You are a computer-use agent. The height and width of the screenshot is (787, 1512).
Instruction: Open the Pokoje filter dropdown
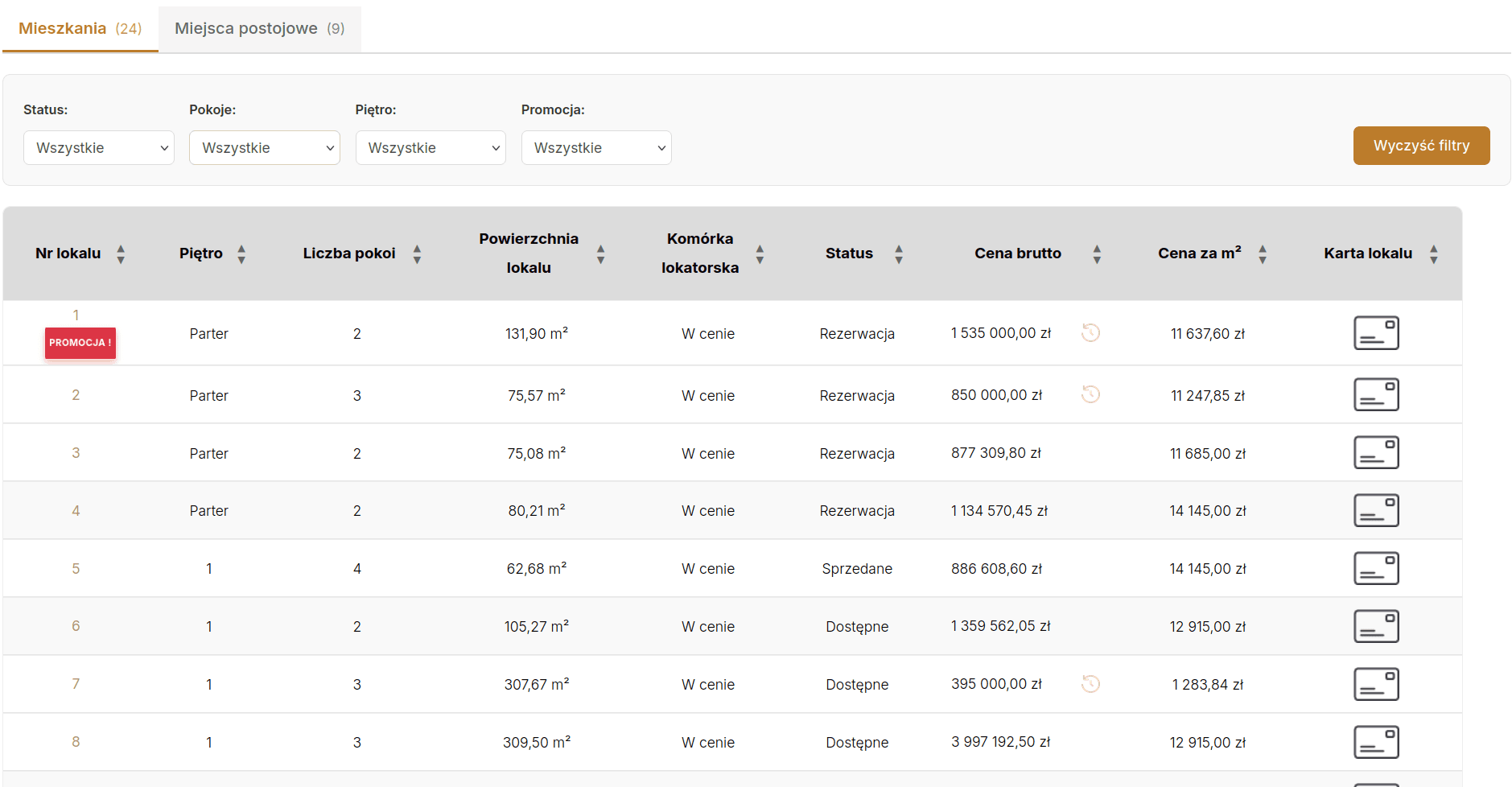265,148
